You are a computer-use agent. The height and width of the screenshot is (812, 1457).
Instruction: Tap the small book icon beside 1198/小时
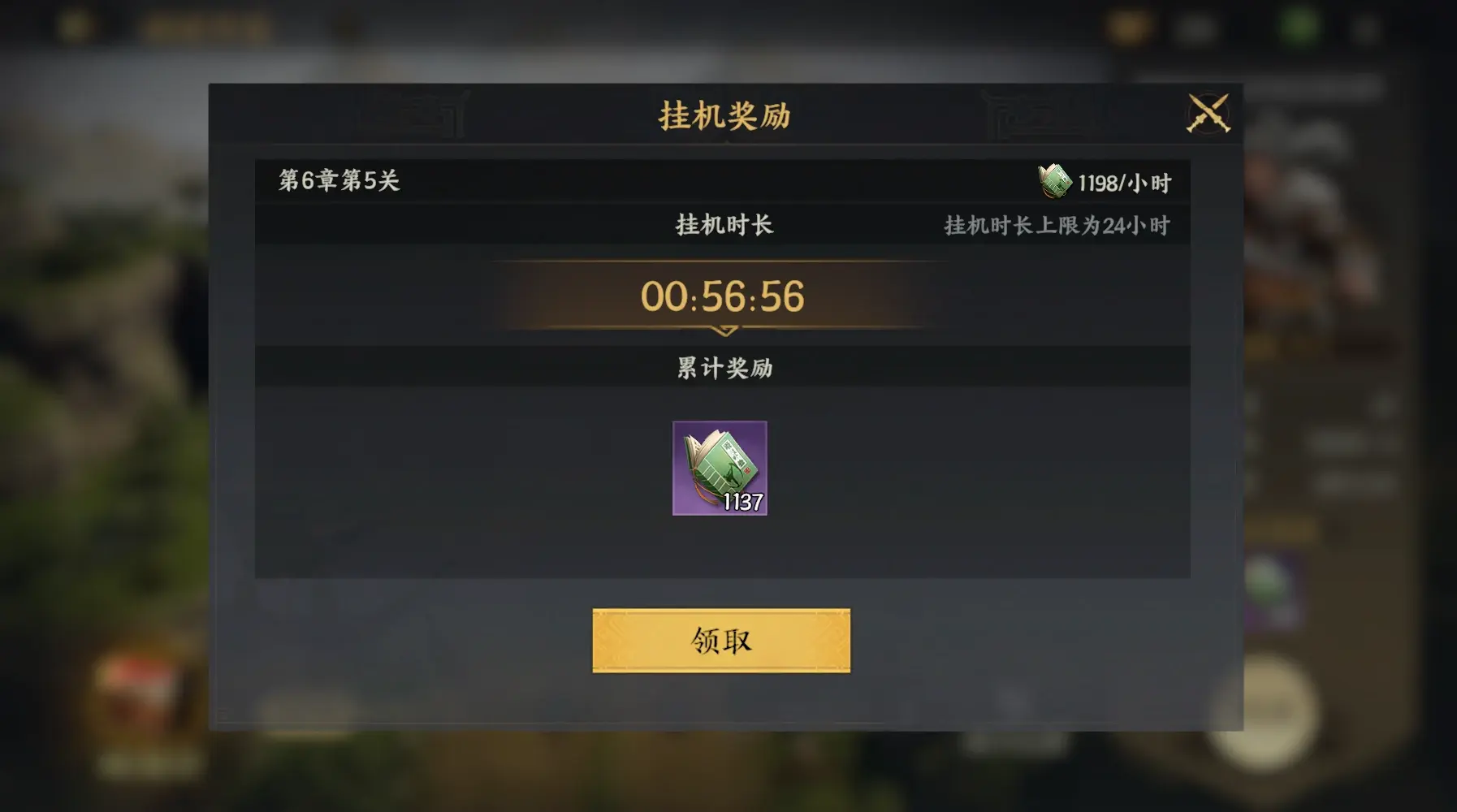(1054, 181)
